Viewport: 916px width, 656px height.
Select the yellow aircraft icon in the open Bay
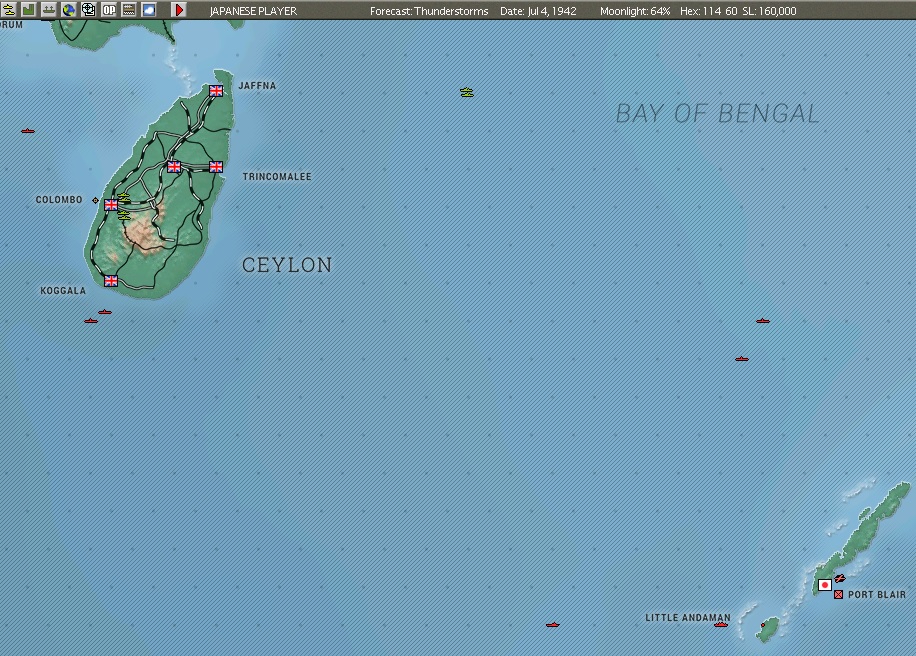(467, 92)
